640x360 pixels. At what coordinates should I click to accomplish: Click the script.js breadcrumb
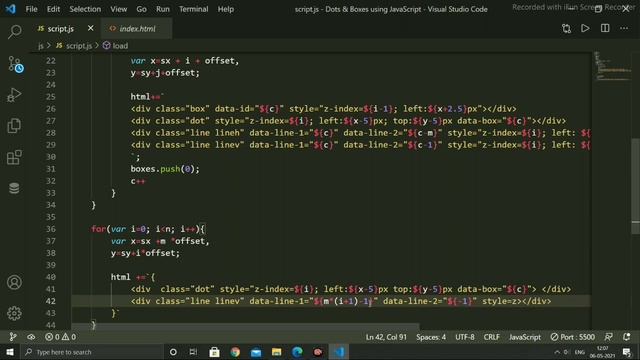tap(74, 46)
